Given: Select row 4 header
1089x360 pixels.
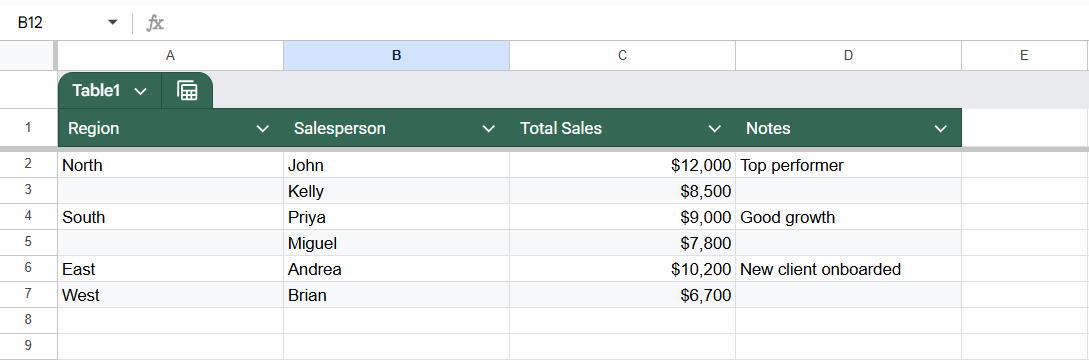Looking at the screenshot, I should (x=28, y=217).
